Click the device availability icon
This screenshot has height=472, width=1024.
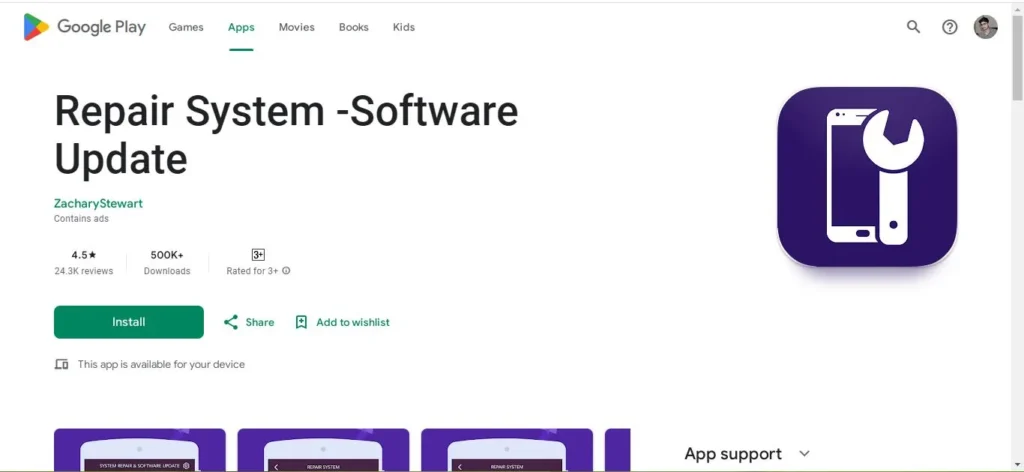[x=61, y=364]
